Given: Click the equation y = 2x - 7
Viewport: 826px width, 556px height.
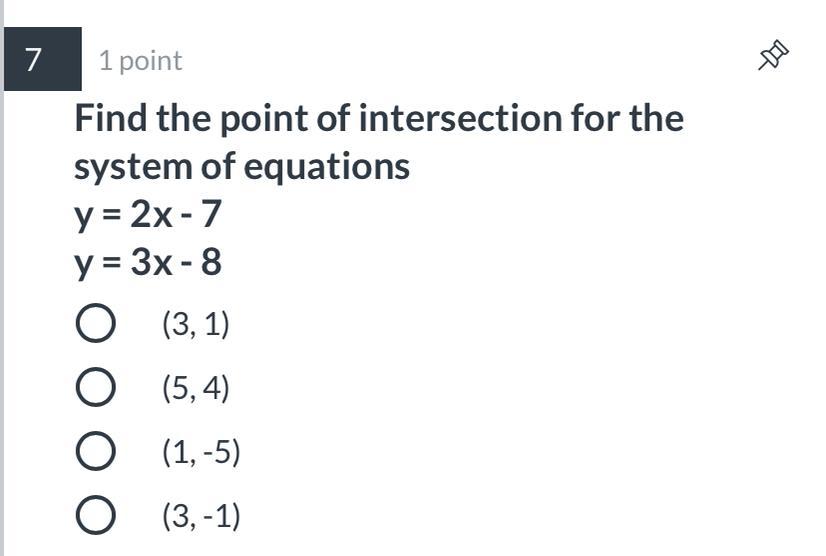Looking at the screenshot, I should pyautogui.click(x=147, y=213).
